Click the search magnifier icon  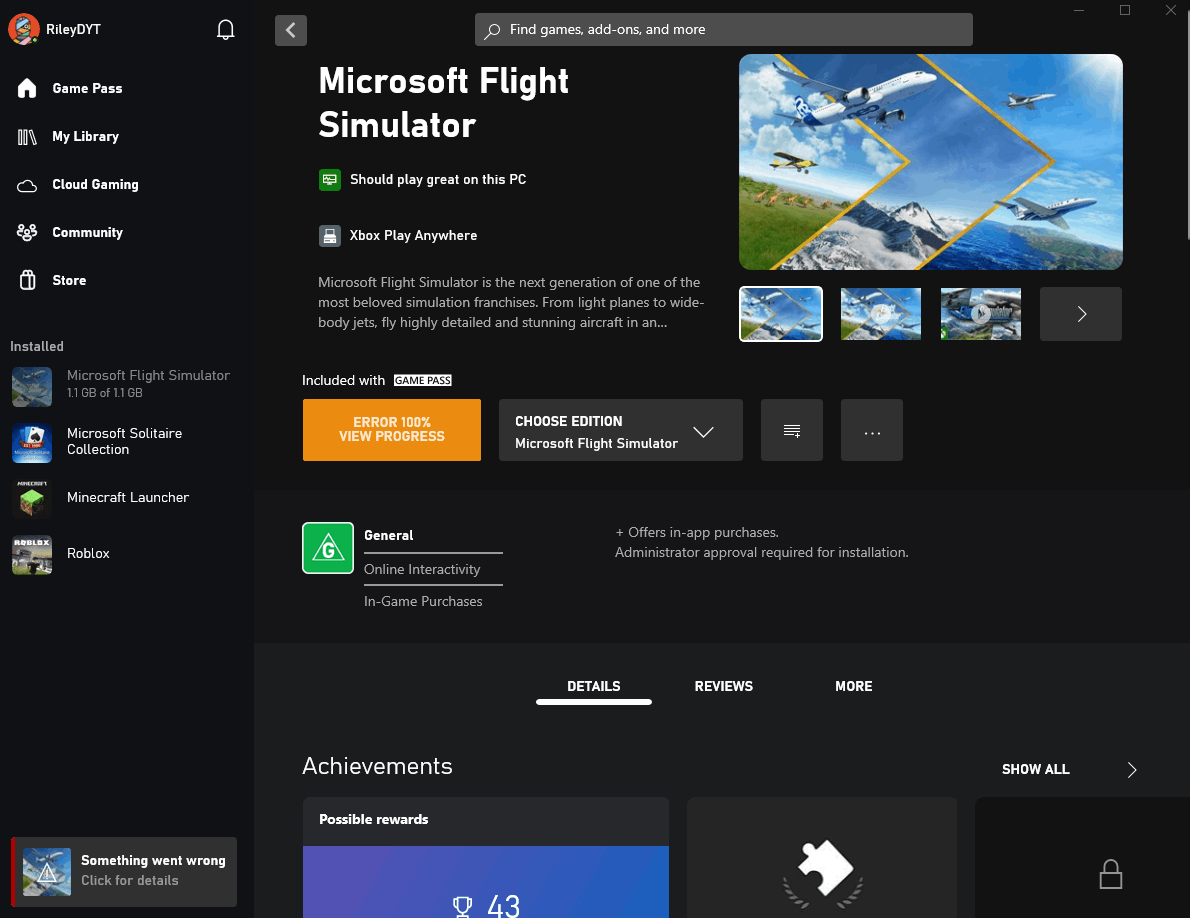click(493, 30)
